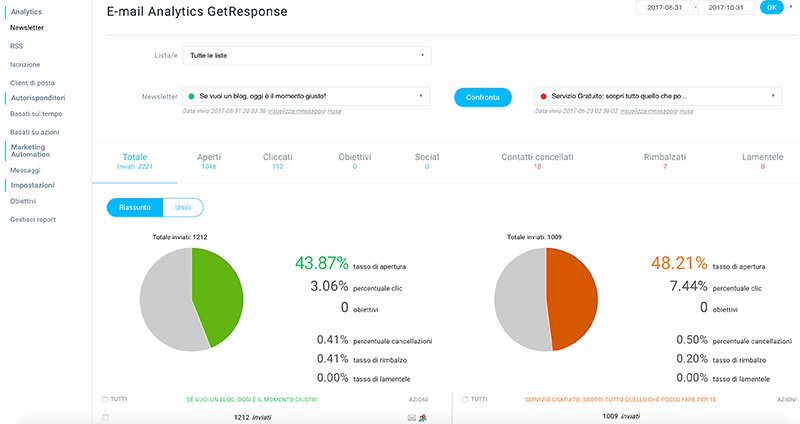Select the Riassunto view toggle
This screenshot has height=424, width=800.
pos(134,207)
